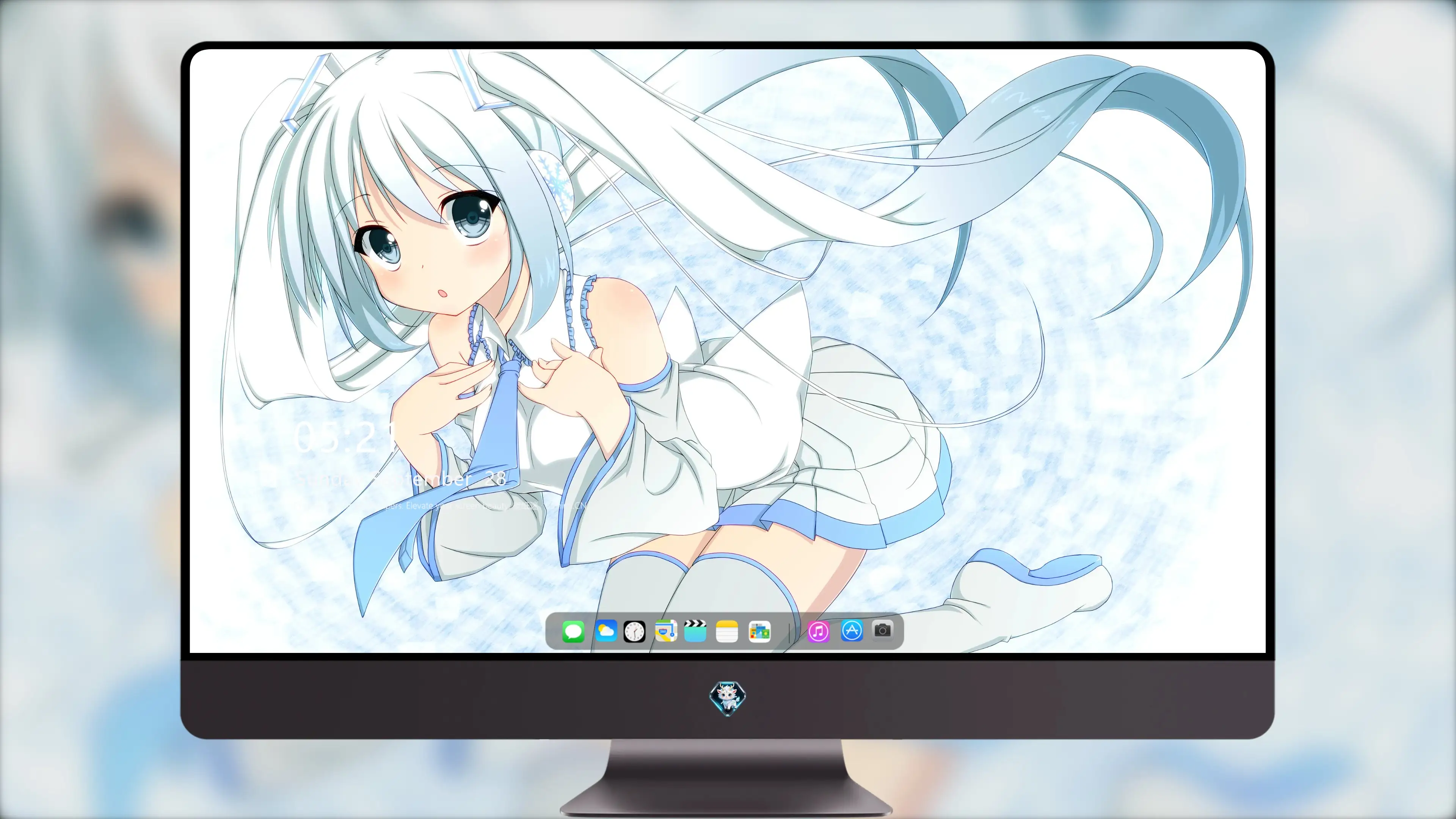Open the Messages app in the dock
Image resolution: width=1456 pixels, height=819 pixels.
pyautogui.click(x=573, y=631)
